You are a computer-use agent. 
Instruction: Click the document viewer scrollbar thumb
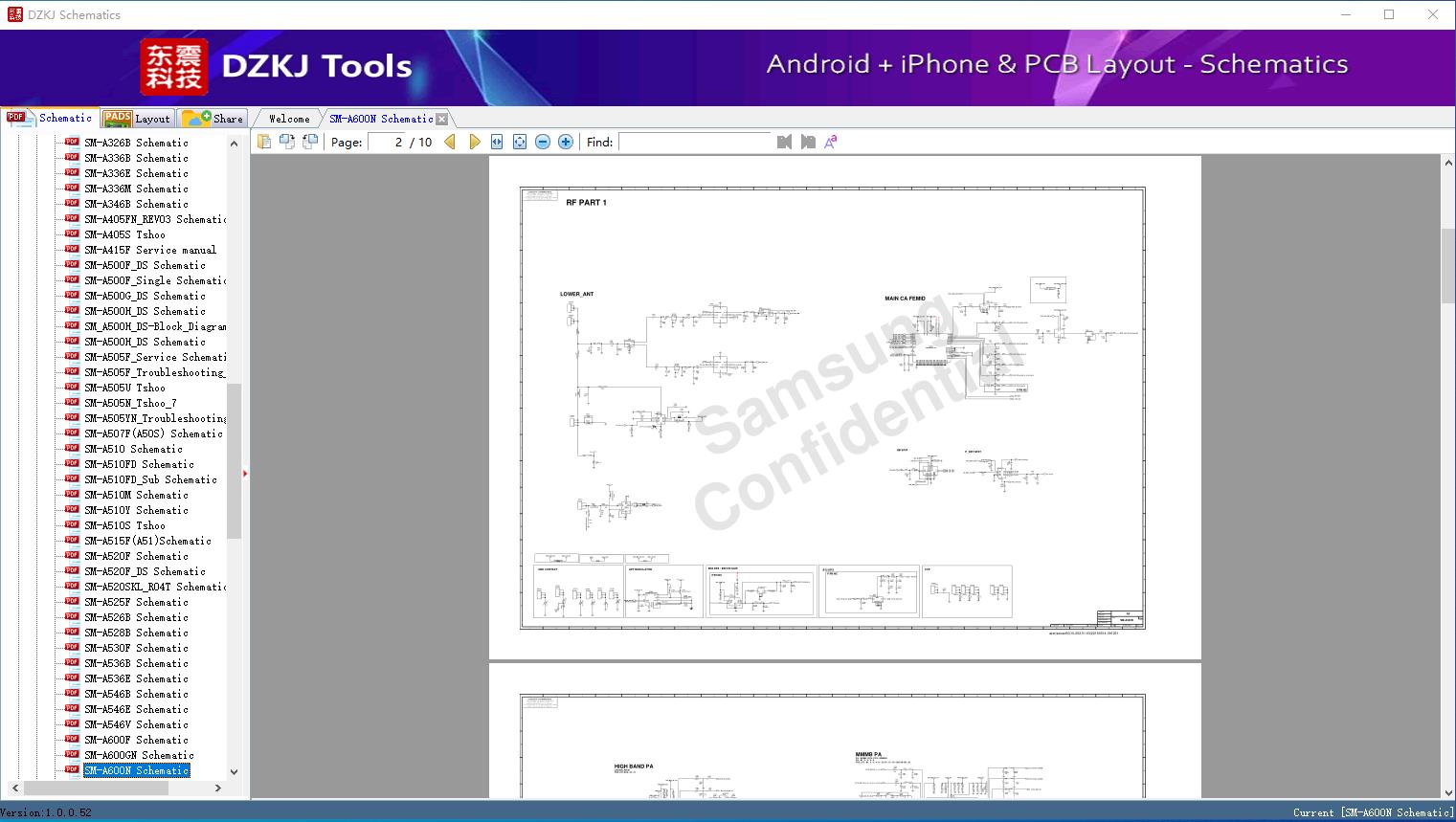point(1447,265)
